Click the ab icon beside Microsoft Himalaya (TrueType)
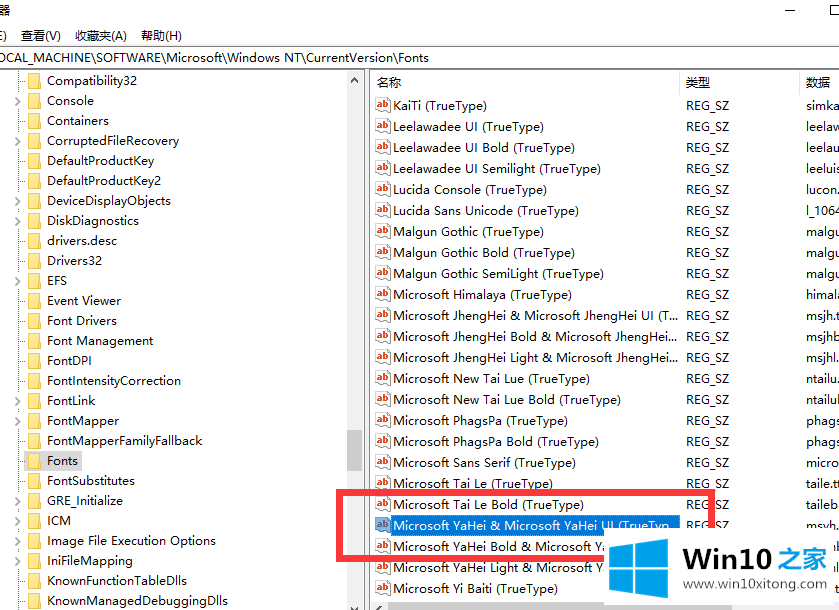 [382, 294]
